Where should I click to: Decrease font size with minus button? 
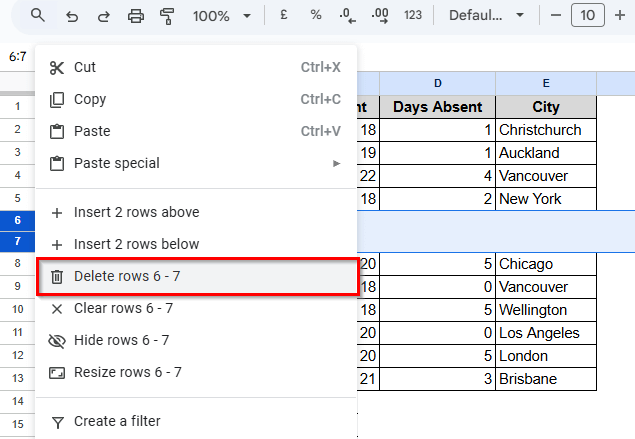[556, 16]
